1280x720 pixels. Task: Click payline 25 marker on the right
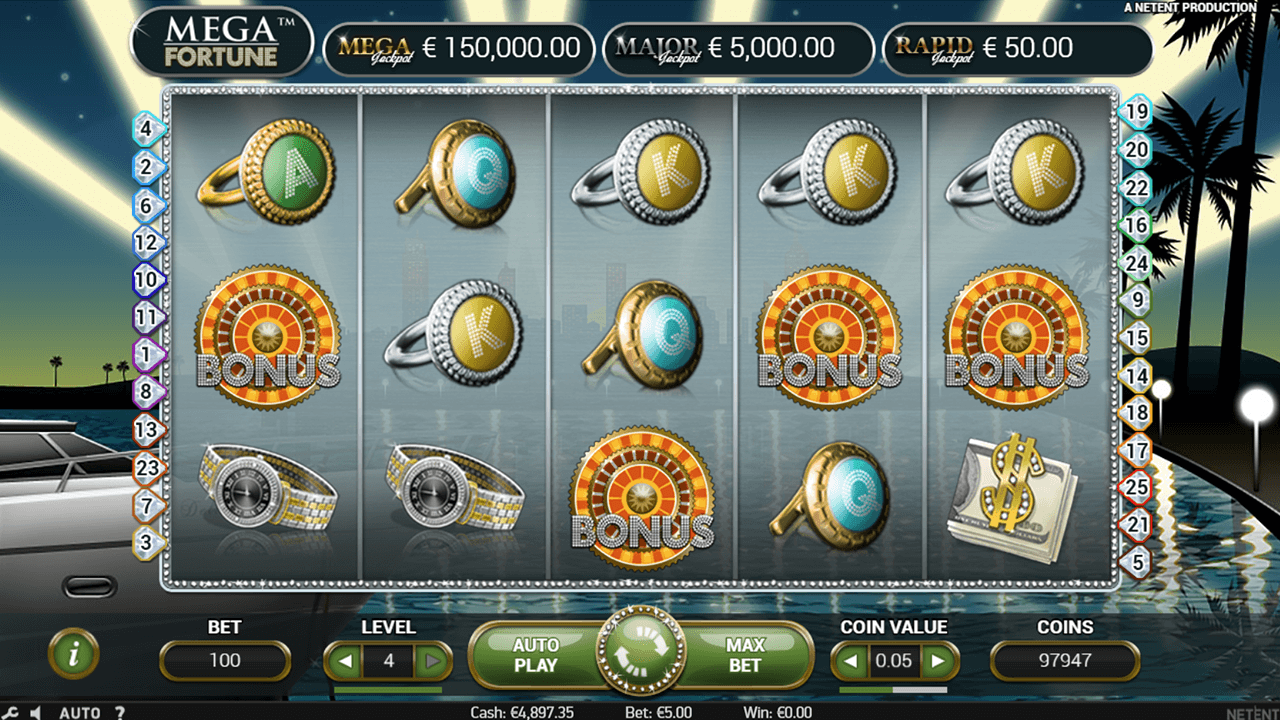1137,488
